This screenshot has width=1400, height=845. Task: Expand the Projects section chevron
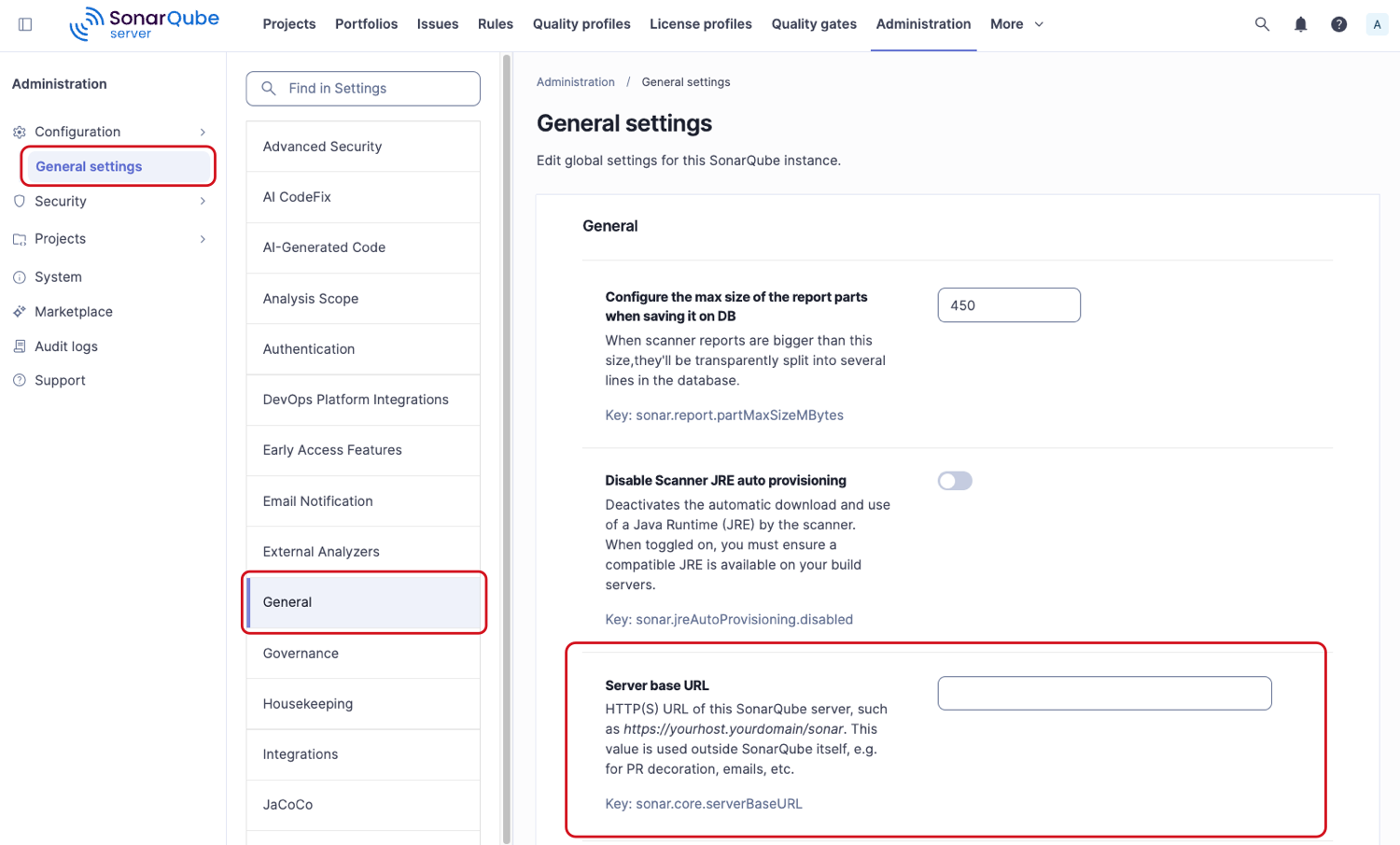point(203,239)
